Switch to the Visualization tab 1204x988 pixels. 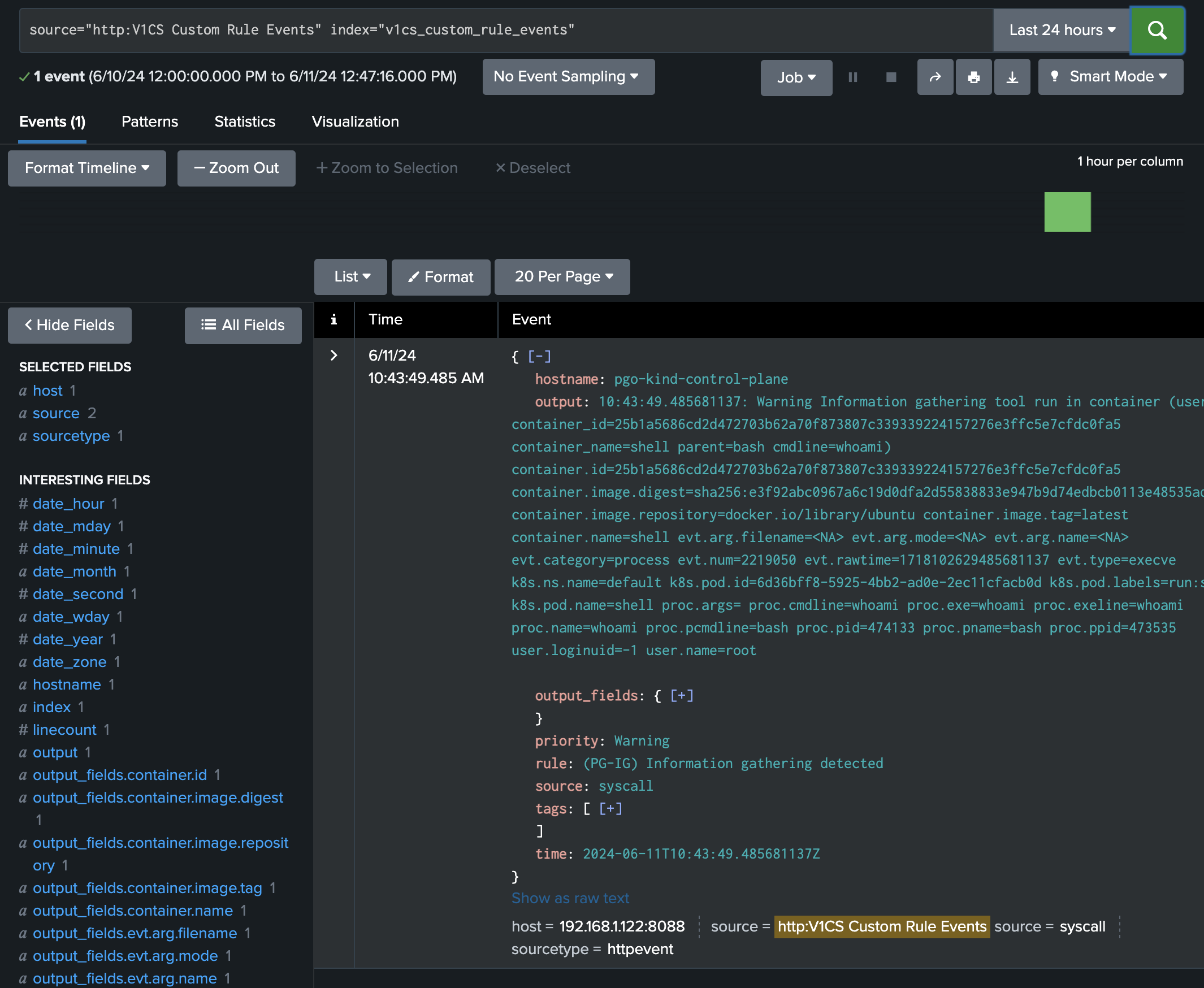(354, 121)
